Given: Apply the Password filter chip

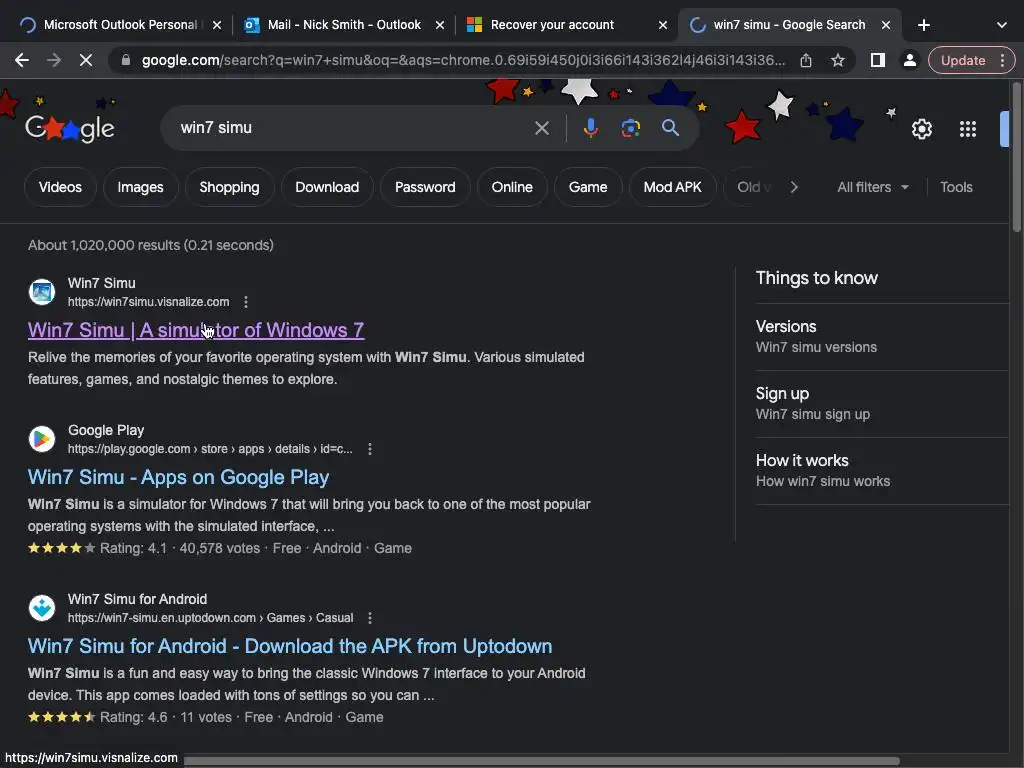Looking at the screenshot, I should [425, 187].
